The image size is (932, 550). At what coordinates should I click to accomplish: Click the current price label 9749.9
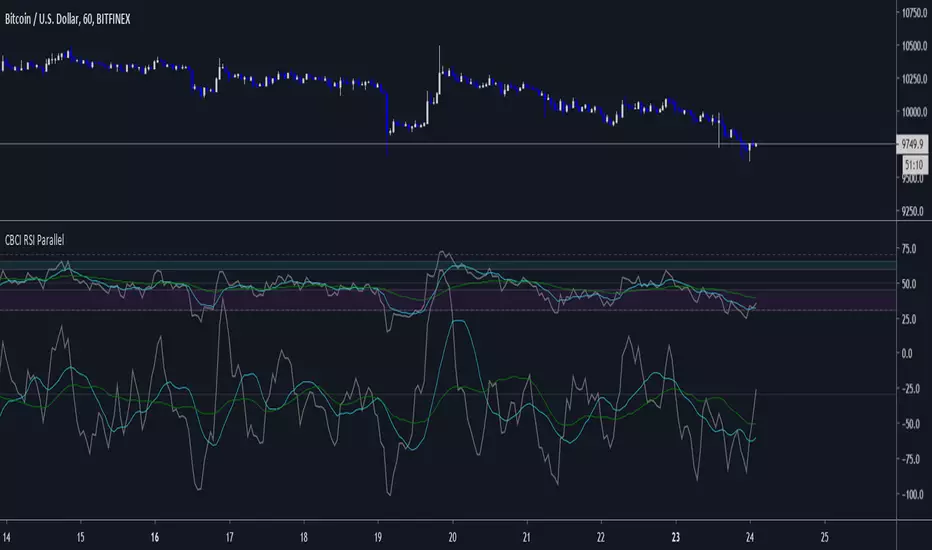912,144
